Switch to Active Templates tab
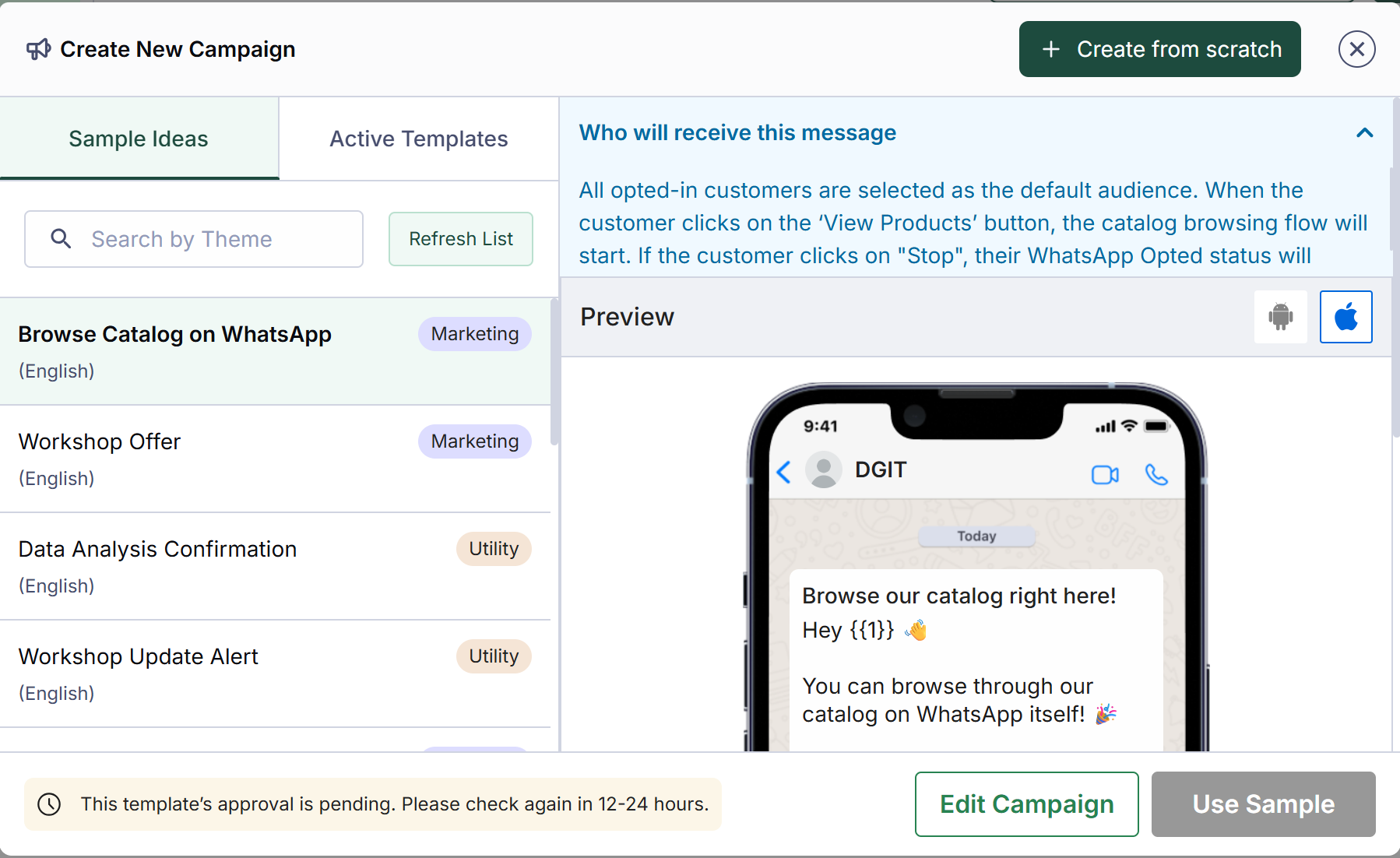The width and height of the screenshot is (1400, 858). coord(419,139)
